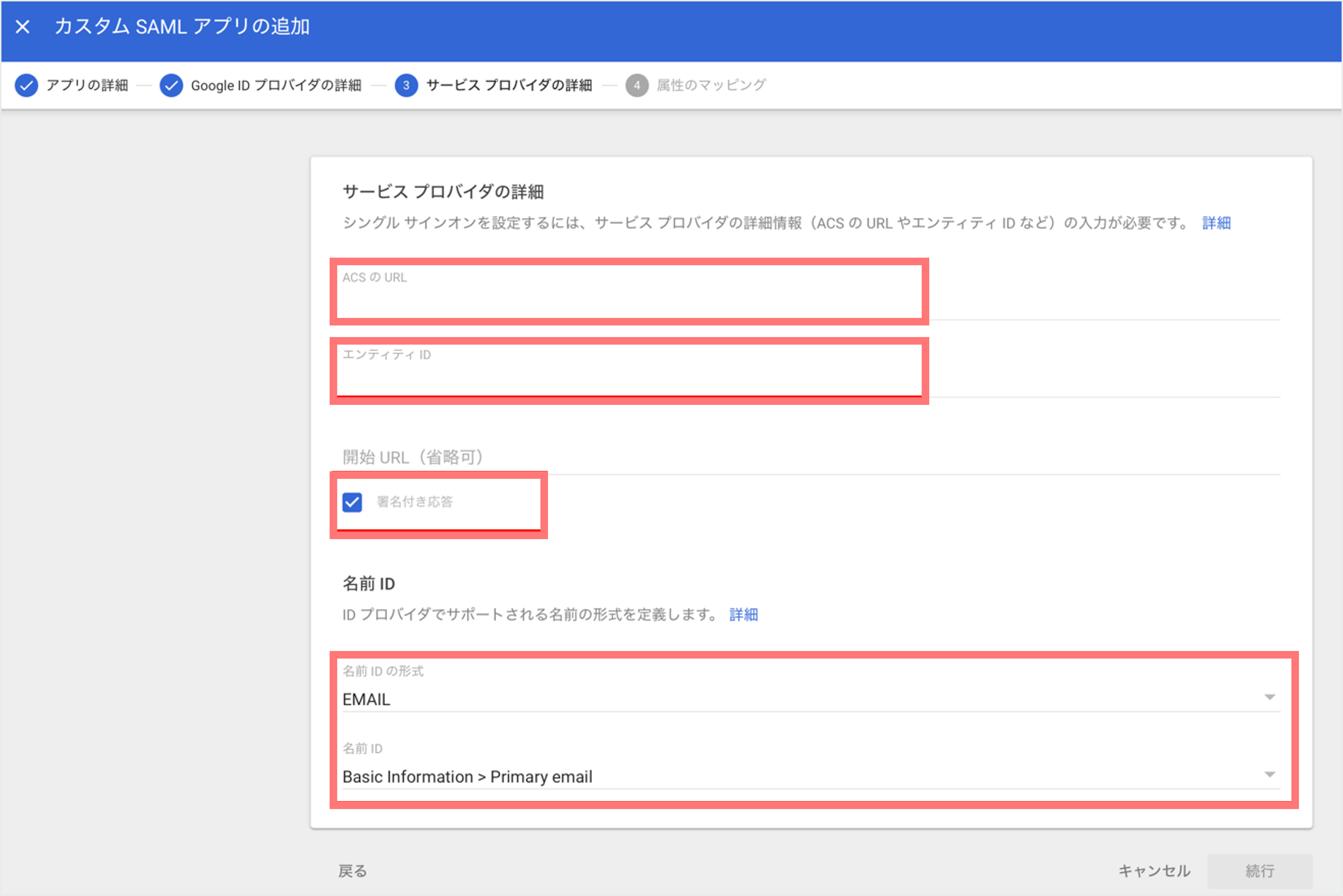Focus the 開始 URL（省略可）input field
The image size is (1343, 896).
coord(811,457)
